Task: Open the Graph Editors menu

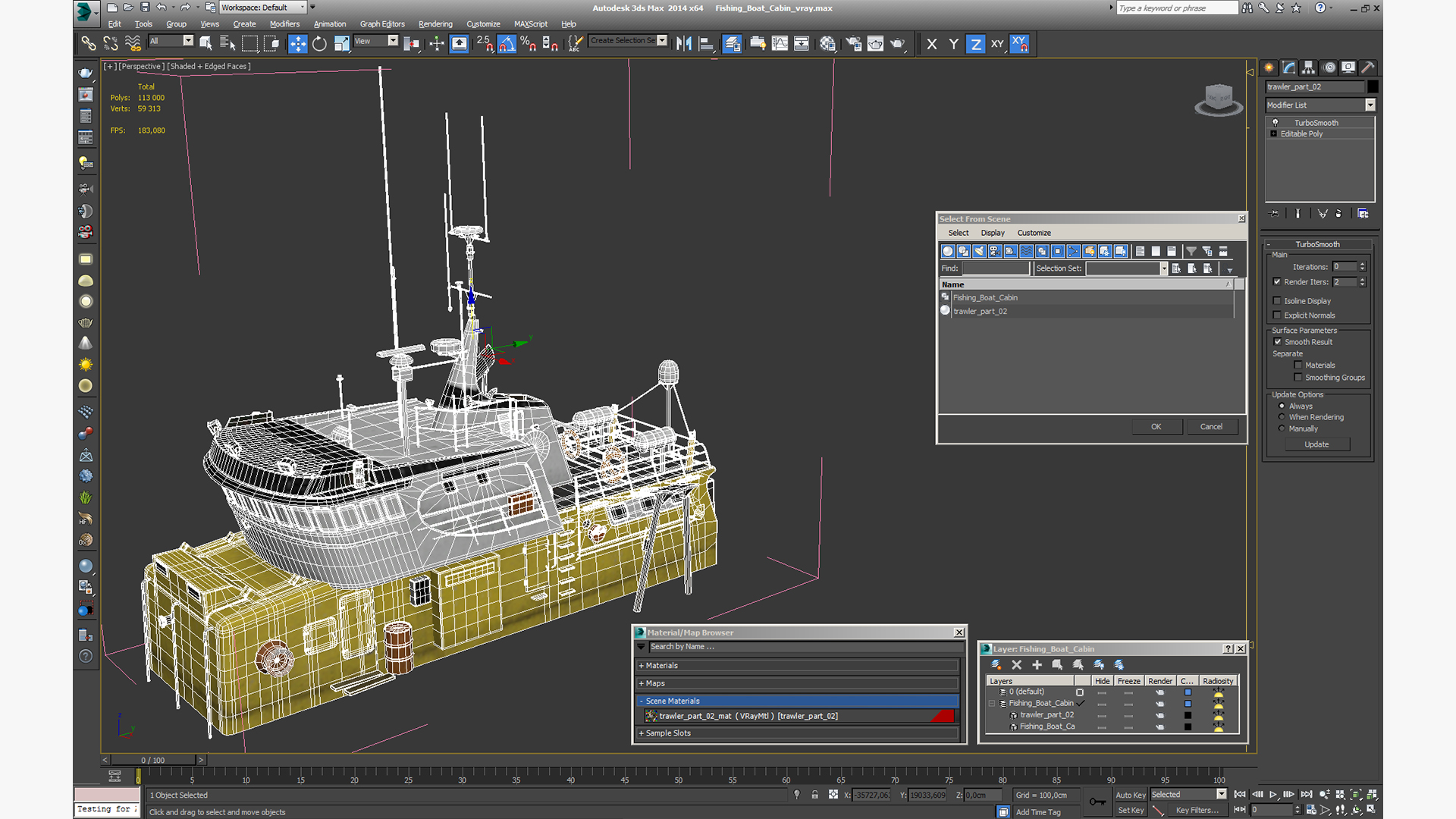Action: pyautogui.click(x=382, y=24)
